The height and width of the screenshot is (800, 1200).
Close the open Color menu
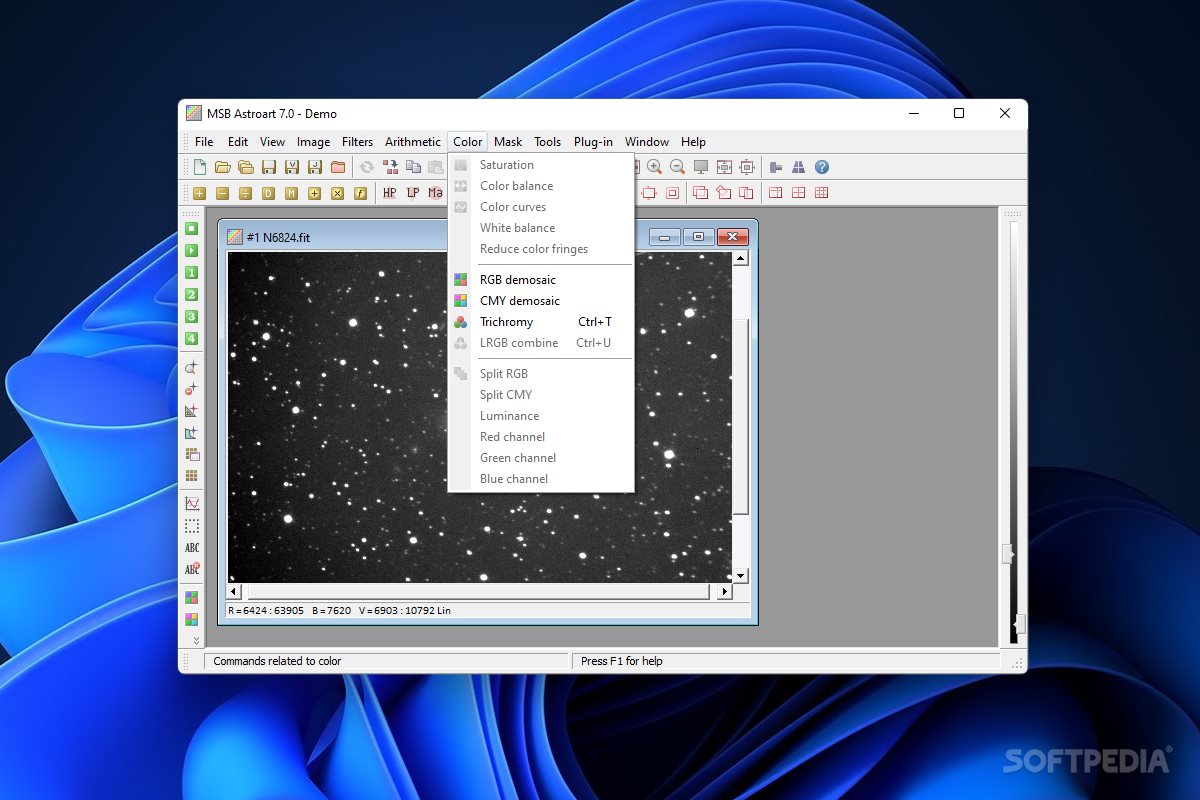coord(467,142)
